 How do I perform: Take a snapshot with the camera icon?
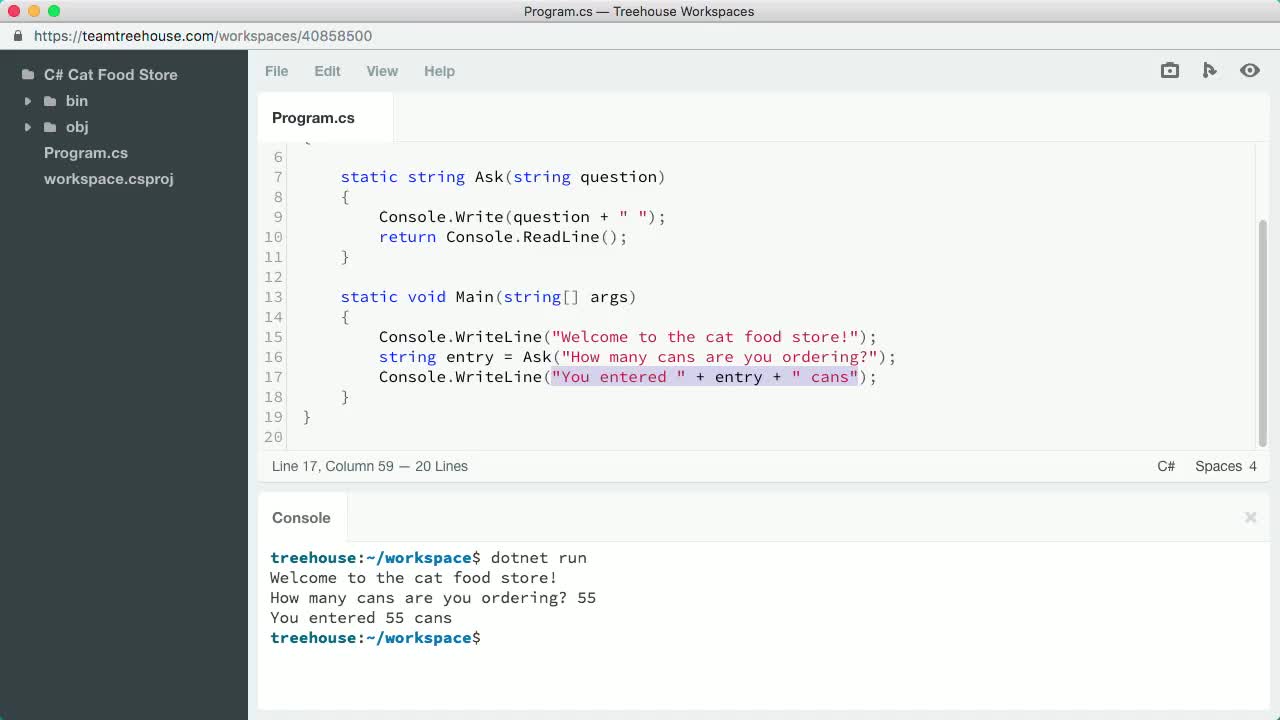(x=1169, y=71)
